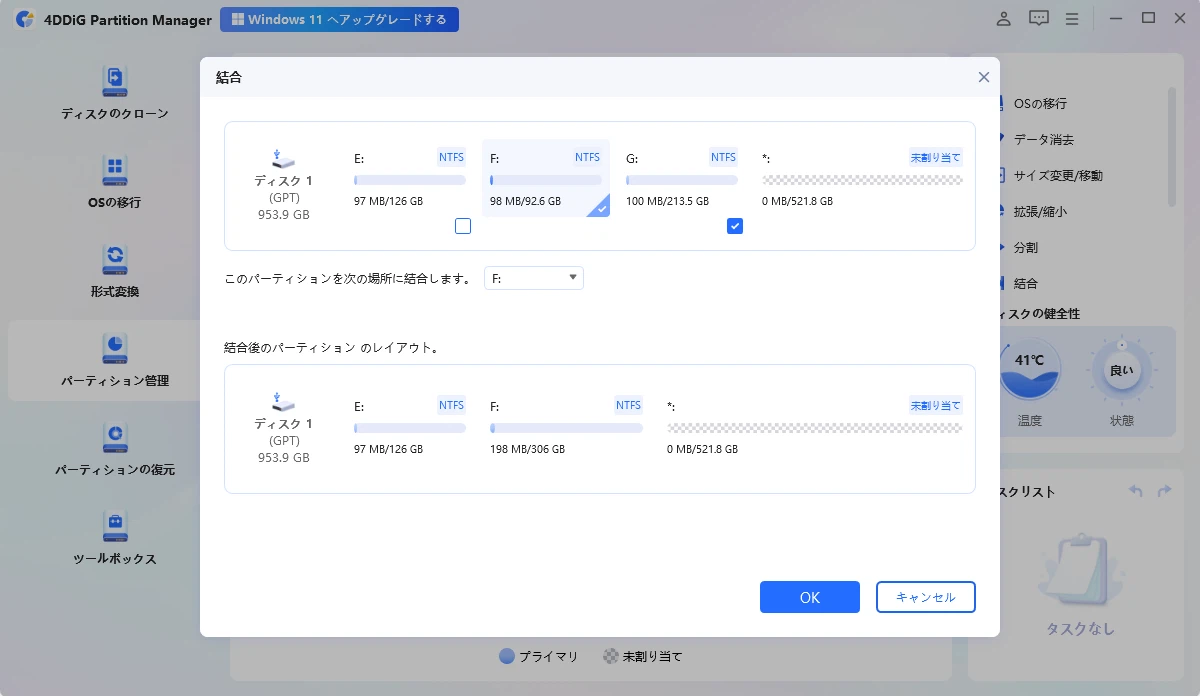Check the E: partition checkbox
This screenshot has width=1200, height=696.
462,226
